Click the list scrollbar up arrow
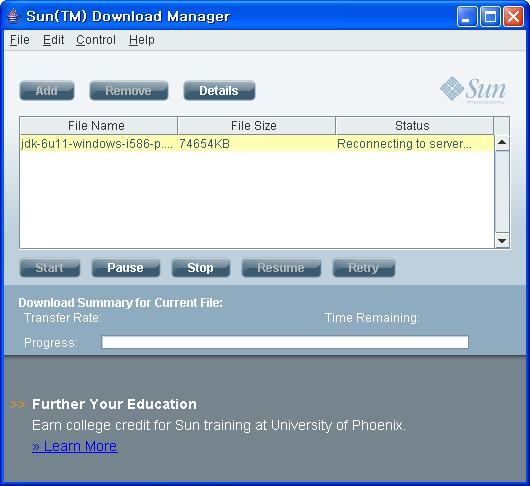530x486 pixels. [x=502, y=142]
